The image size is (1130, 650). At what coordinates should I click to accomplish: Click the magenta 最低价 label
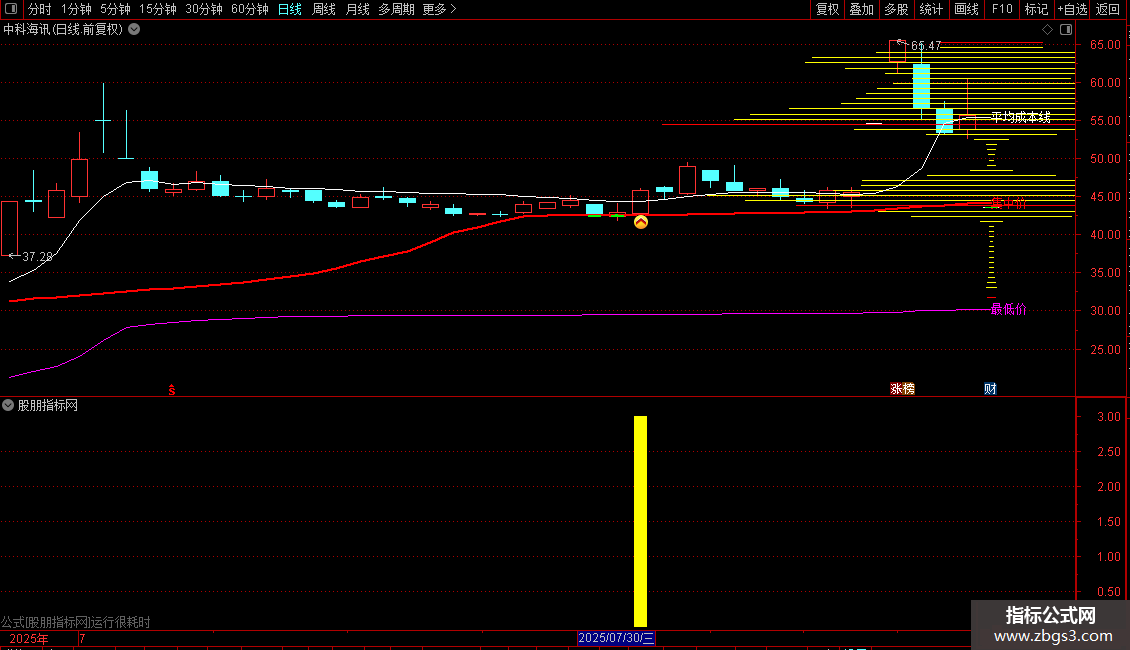1008,309
